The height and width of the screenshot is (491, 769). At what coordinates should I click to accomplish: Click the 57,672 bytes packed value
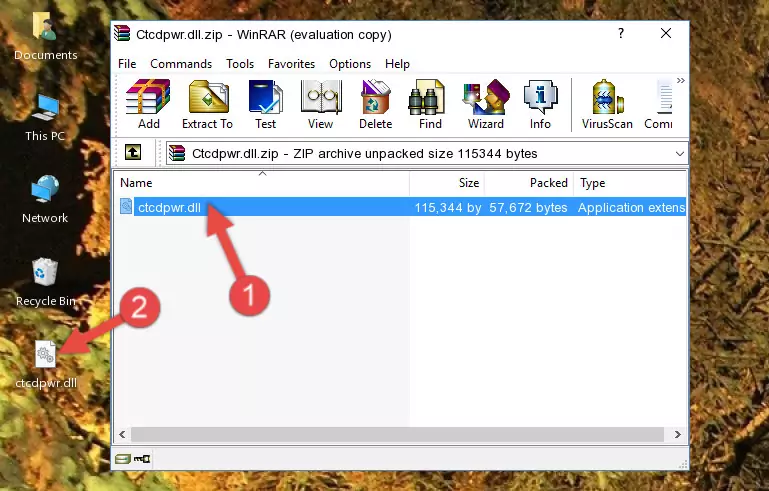pos(528,207)
